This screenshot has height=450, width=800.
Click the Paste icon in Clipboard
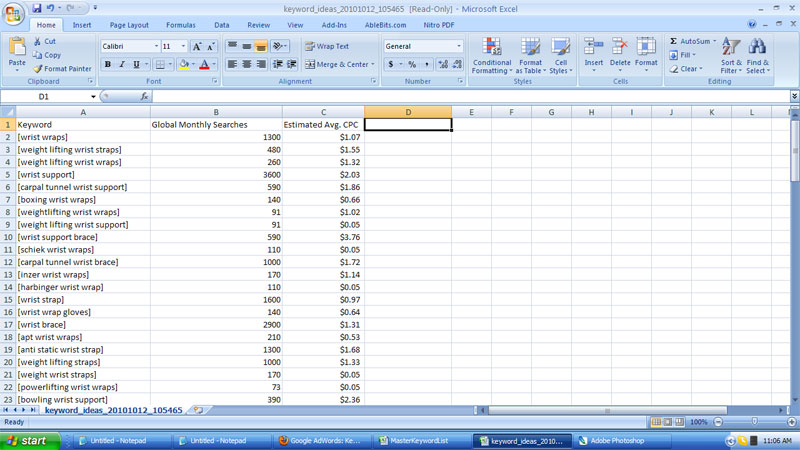tap(17, 50)
